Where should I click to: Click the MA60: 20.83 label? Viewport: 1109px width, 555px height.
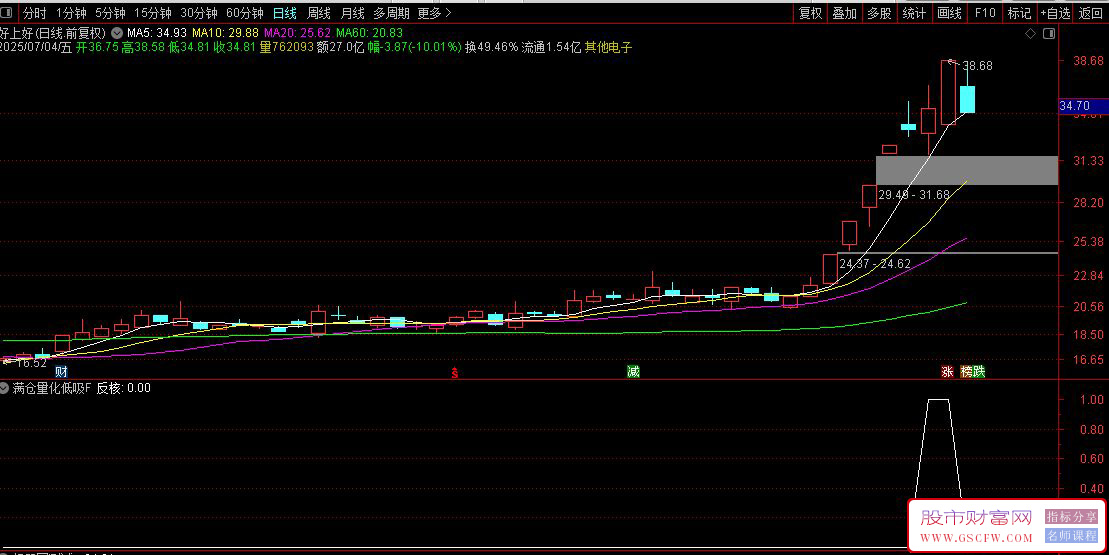pos(369,33)
